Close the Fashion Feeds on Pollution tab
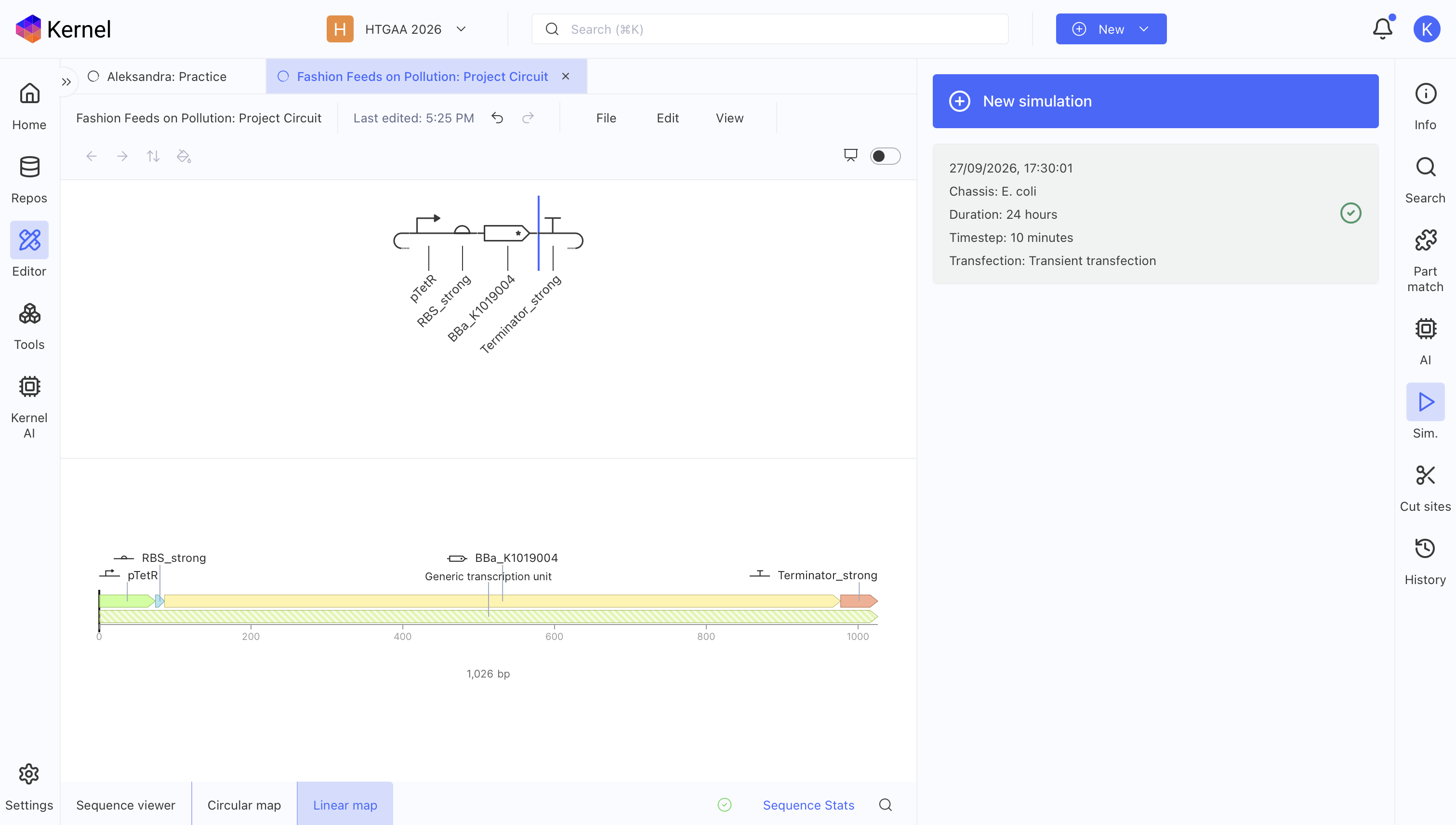This screenshot has height=825, width=1456. (566, 77)
